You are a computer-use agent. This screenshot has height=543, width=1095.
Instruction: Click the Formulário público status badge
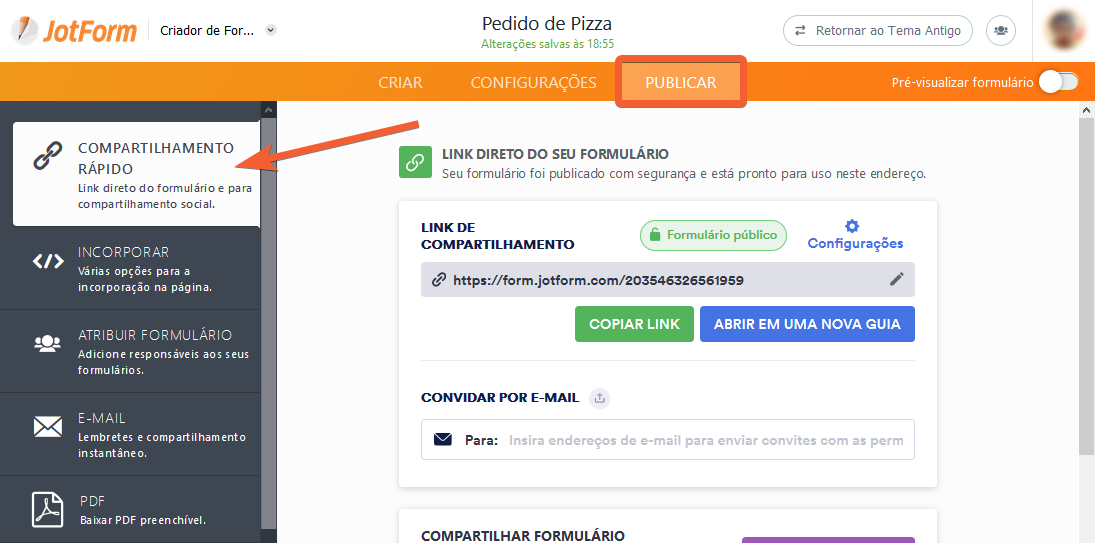pyautogui.click(x=713, y=235)
